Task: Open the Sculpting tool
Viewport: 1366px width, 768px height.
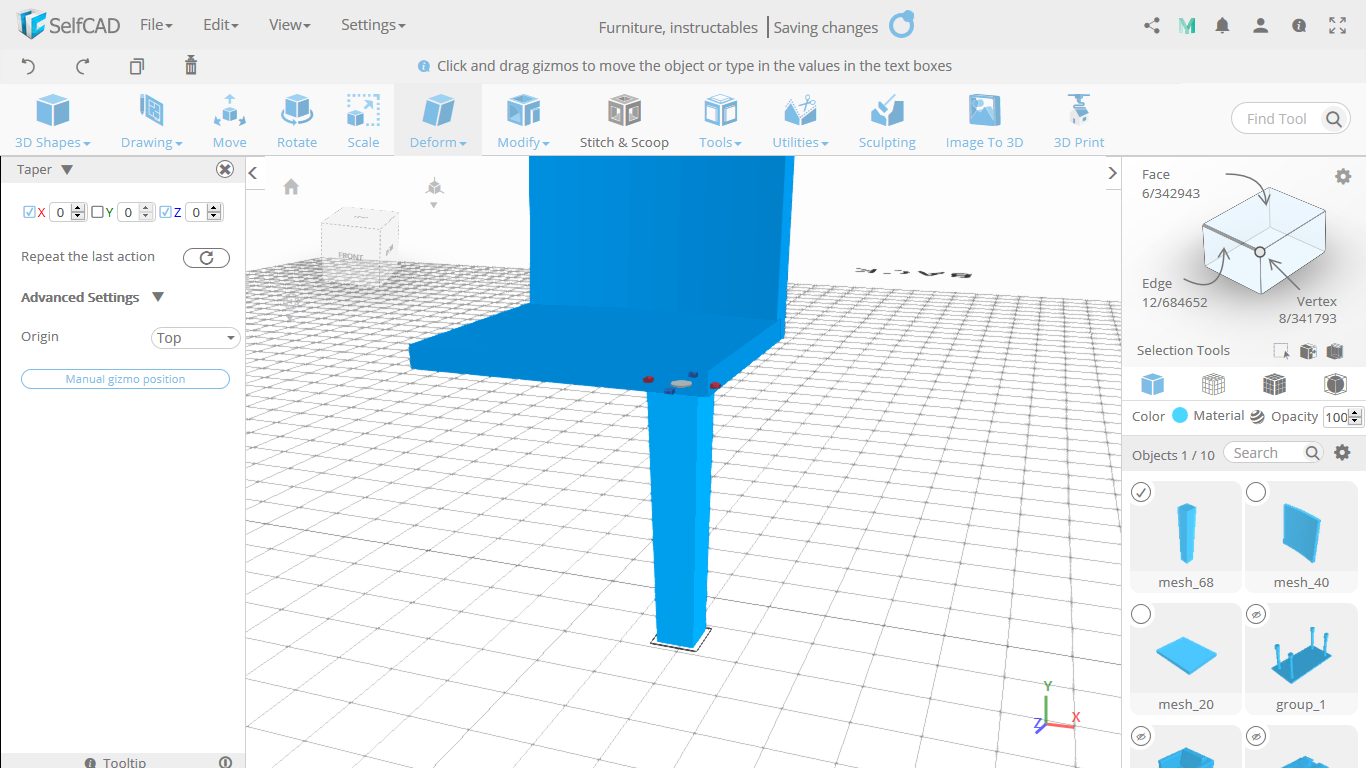Action: [x=887, y=121]
